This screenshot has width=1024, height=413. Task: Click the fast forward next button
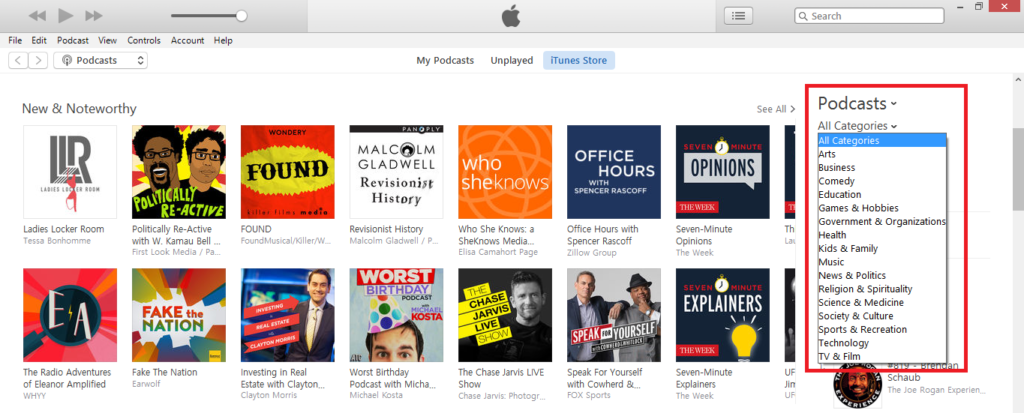[94, 15]
